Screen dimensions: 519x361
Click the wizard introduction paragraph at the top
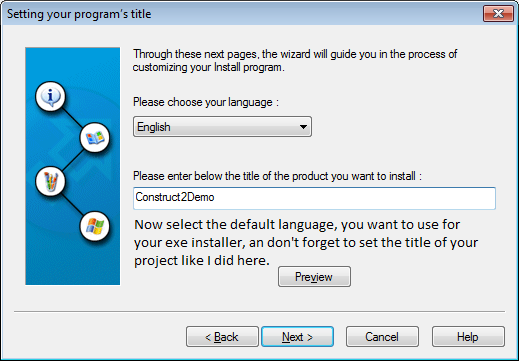click(295, 61)
